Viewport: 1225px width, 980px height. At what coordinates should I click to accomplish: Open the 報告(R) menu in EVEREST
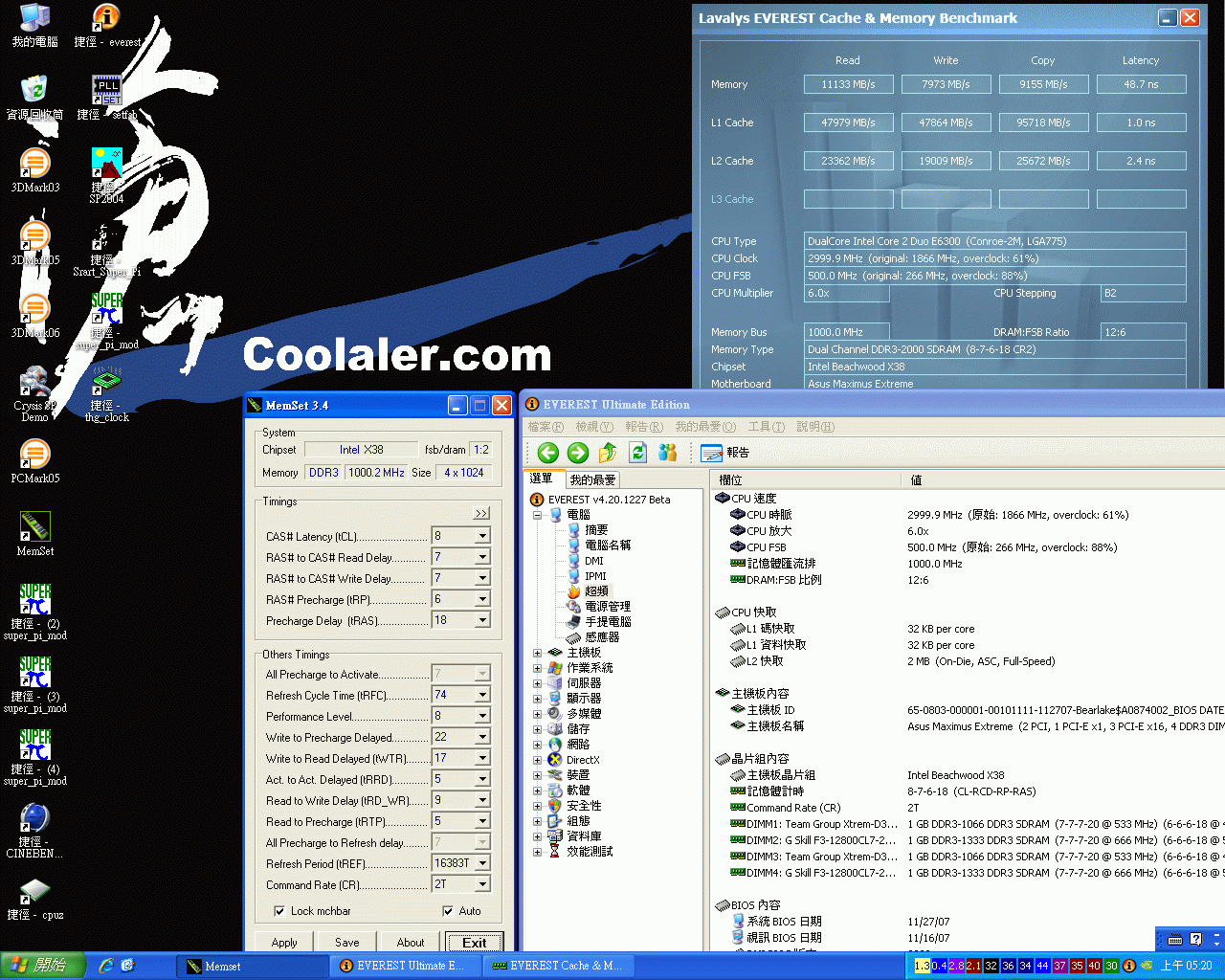[x=643, y=427]
